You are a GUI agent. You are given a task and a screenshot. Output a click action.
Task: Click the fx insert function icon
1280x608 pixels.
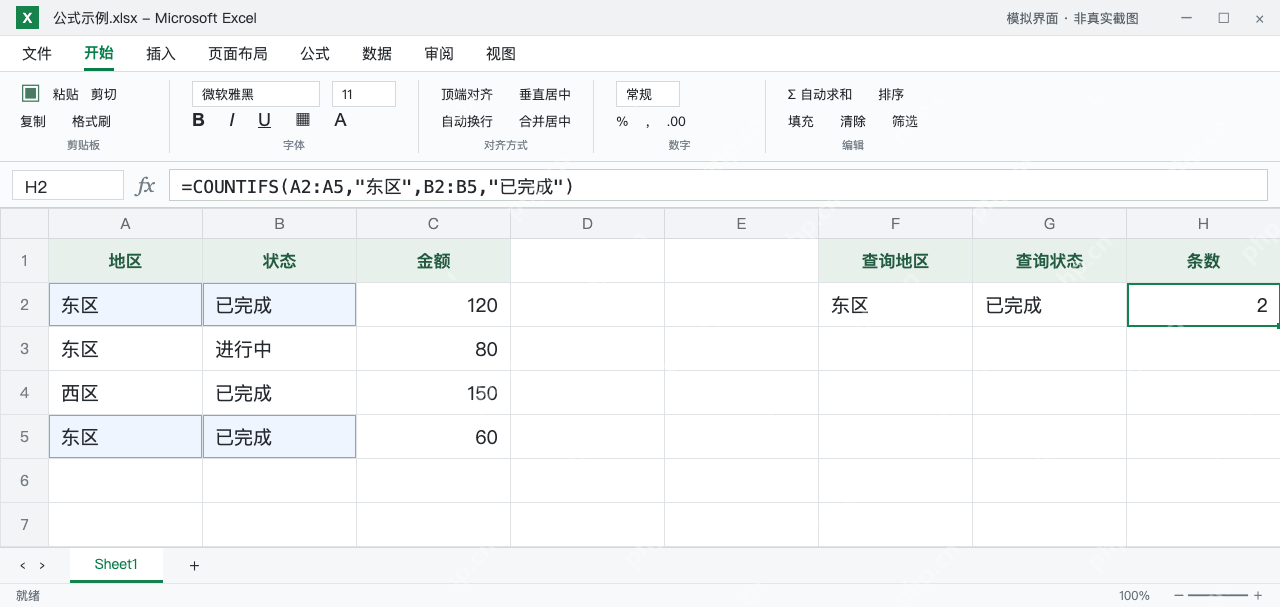[146, 186]
